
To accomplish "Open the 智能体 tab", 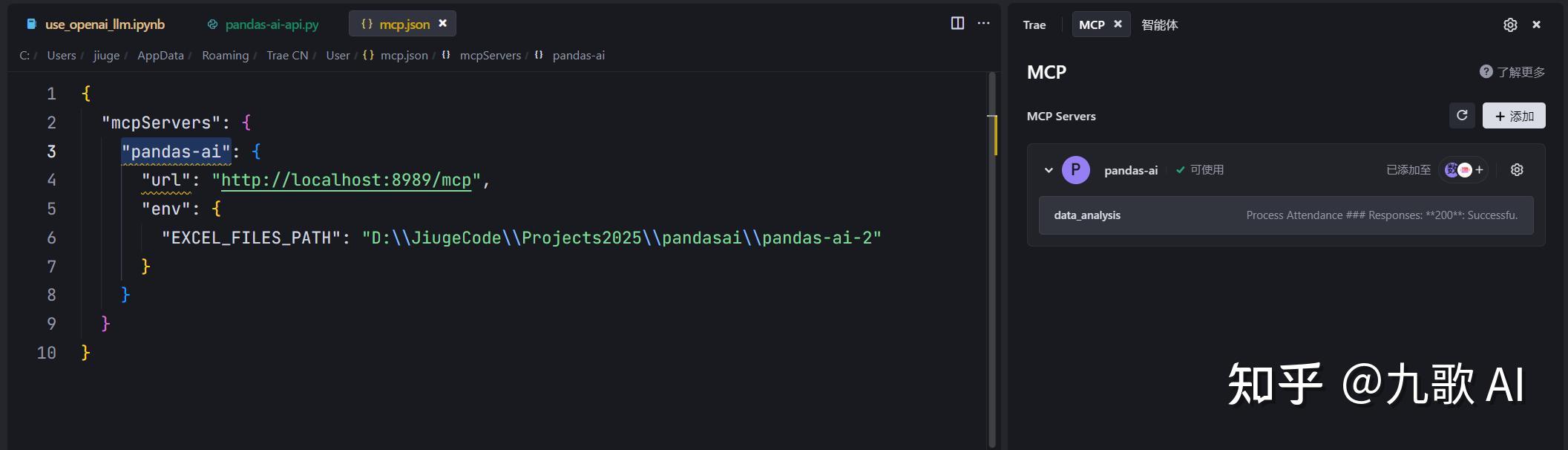I will (1159, 25).
